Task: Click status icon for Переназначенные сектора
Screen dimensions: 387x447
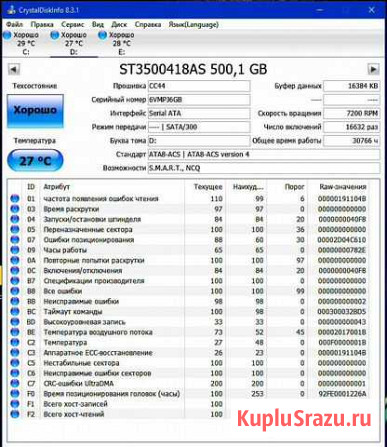Action: (15, 230)
